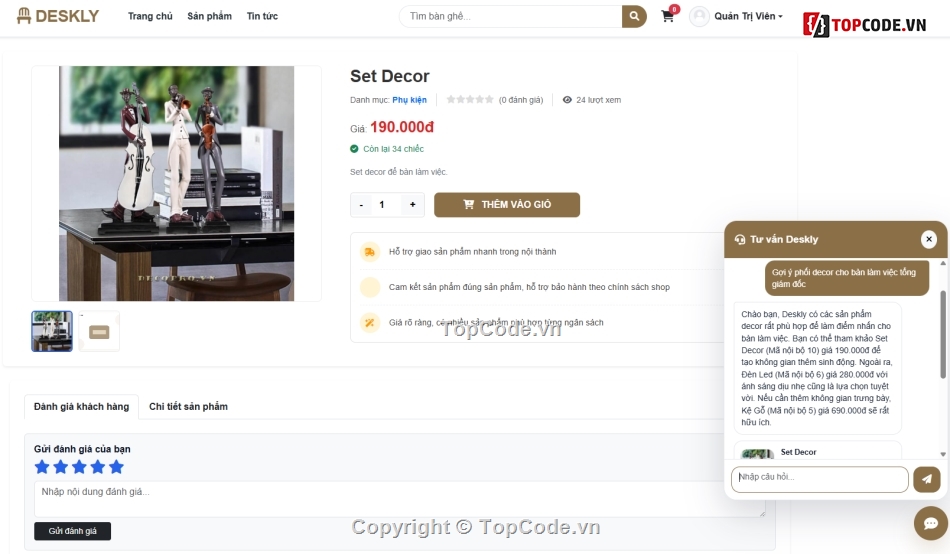Click the search magnifier button
950x554 pixels.
pos(634,16)
